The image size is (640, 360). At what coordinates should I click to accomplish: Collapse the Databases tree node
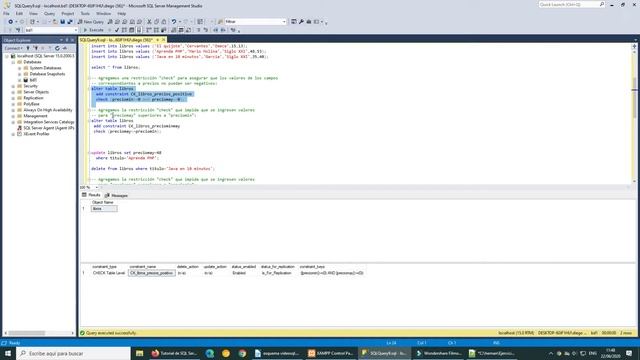click(13, 62)
